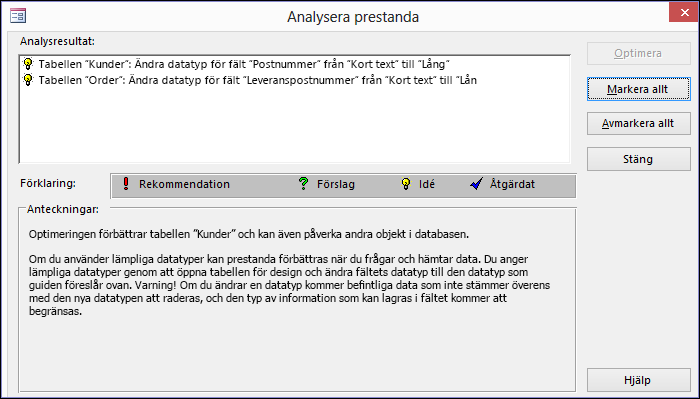Image resolution: width=700 pixels, height=399 pixels.
Task: Click the green question mark Förslag icon
Action: click(304, 184)
